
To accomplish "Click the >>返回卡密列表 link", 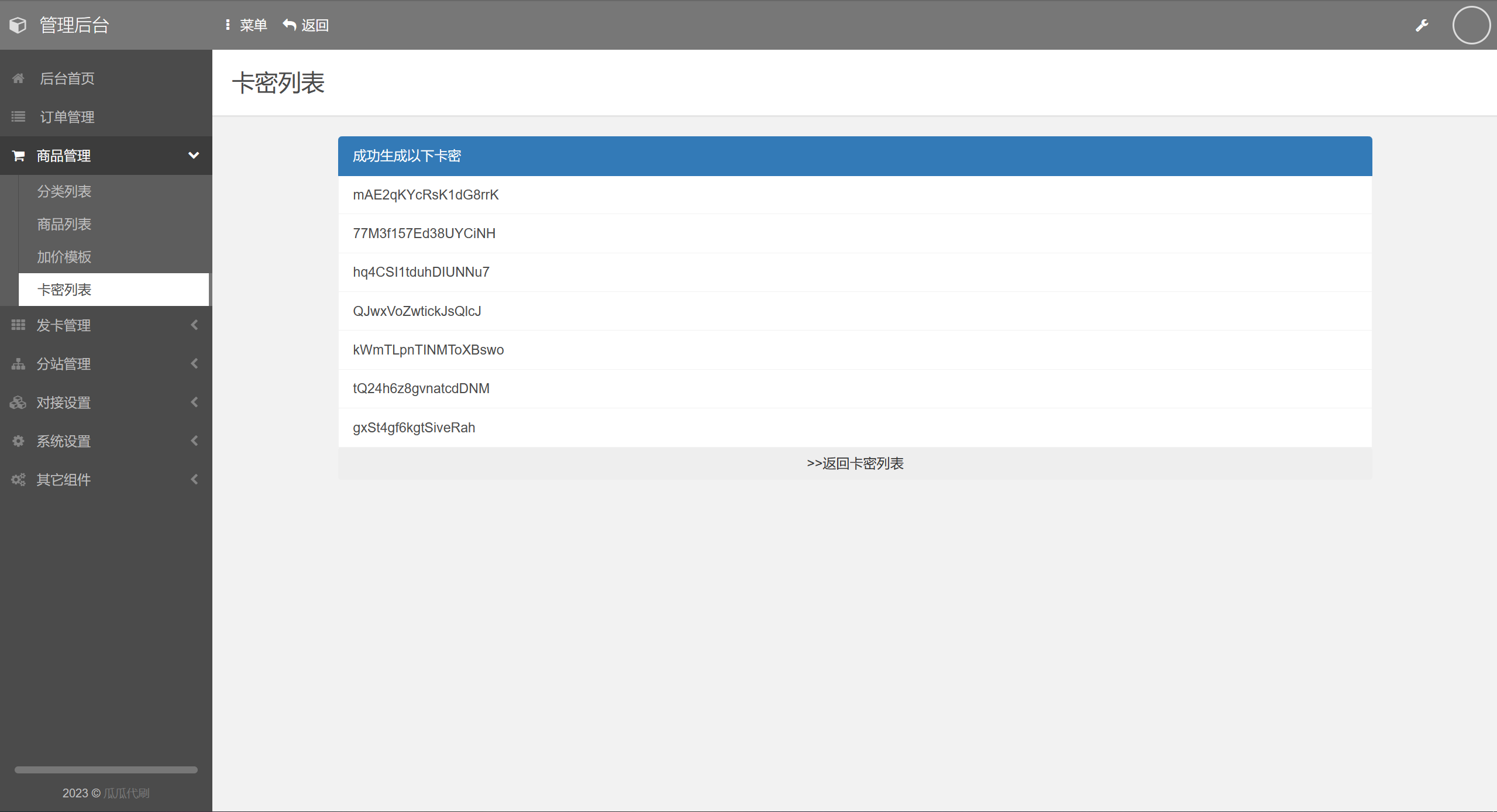I will click(x=855, y=463).
